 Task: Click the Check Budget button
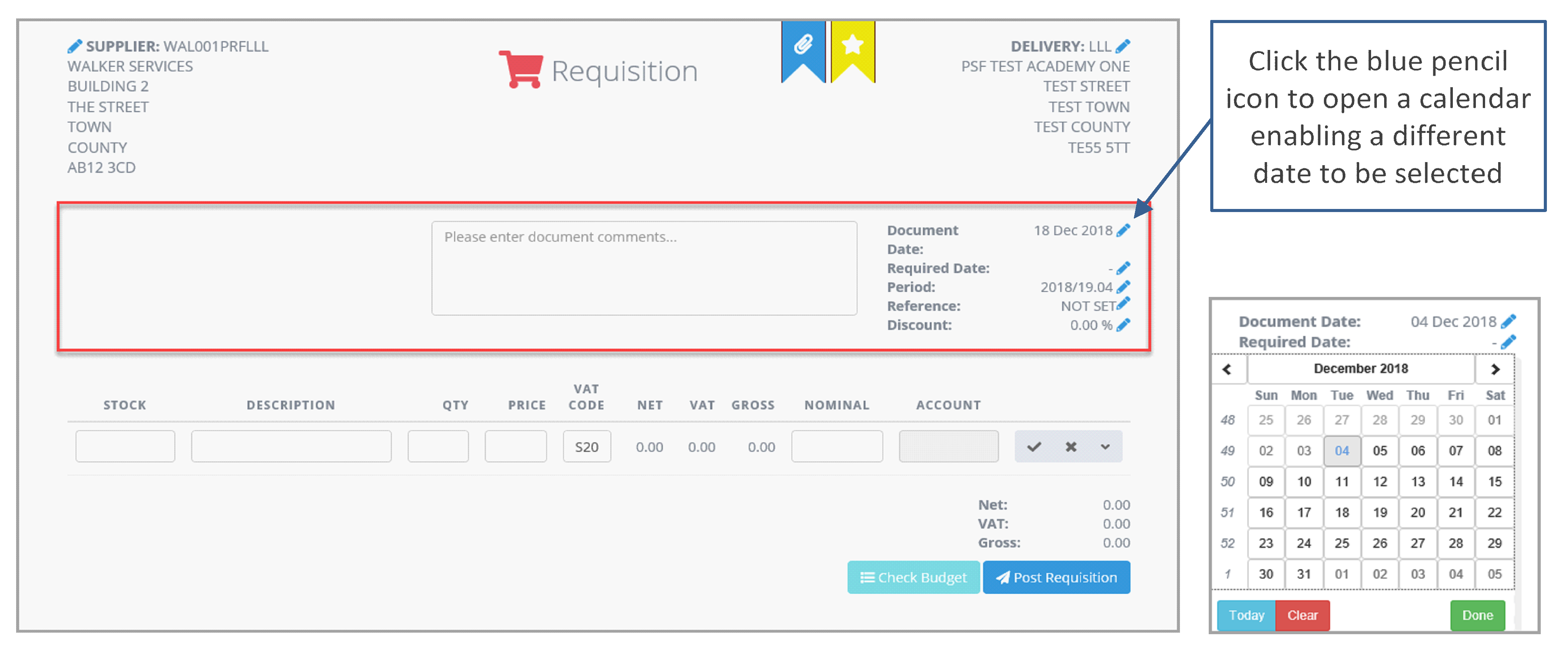(x=913, y=577)
